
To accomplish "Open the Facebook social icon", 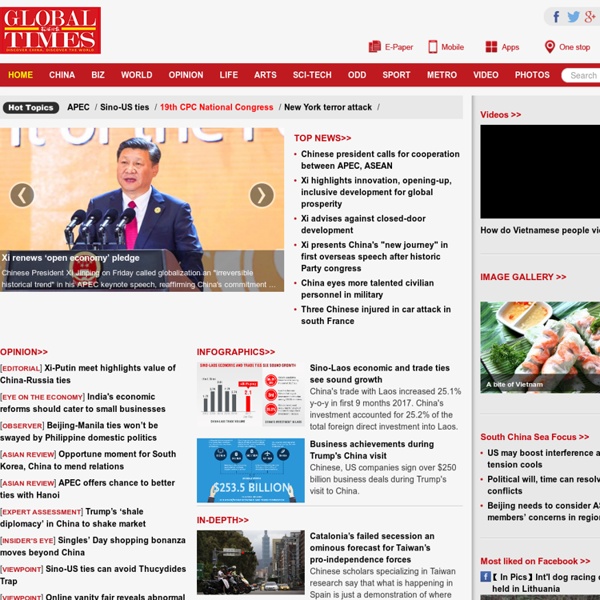I will pyautogui.click(x=556, y=17).
